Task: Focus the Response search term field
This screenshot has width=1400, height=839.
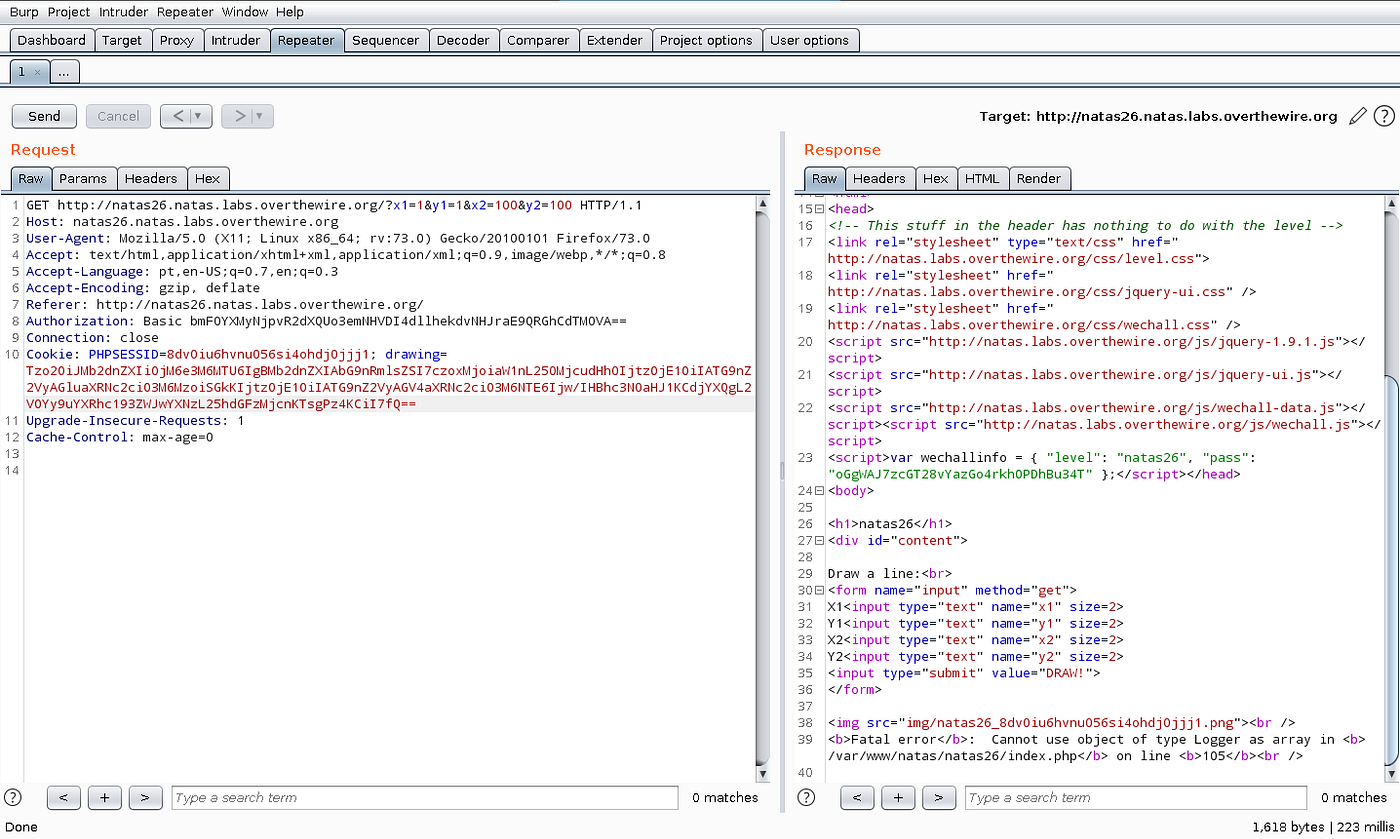Action: point(1135,797)
